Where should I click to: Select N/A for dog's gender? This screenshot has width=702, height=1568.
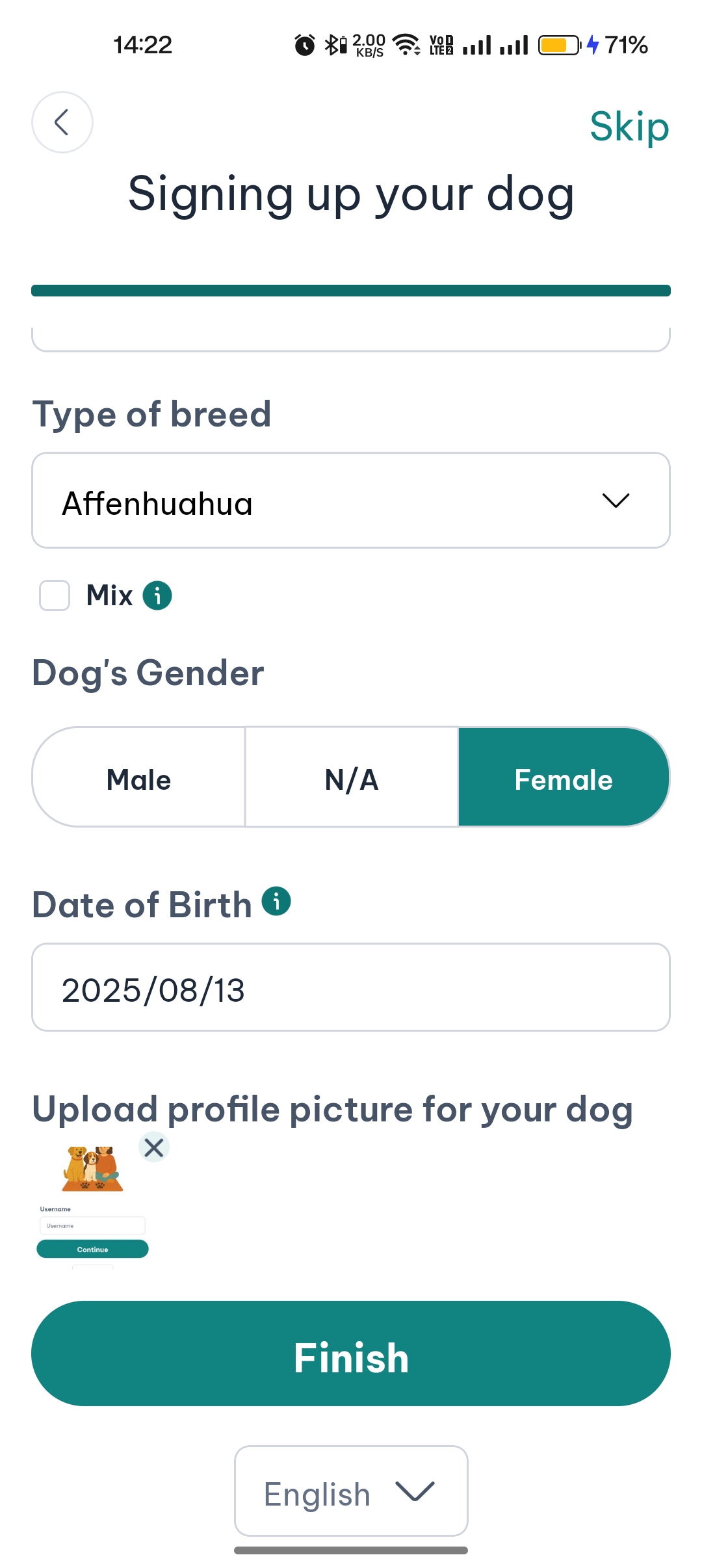pyautogui.click(x=352, y=778)
